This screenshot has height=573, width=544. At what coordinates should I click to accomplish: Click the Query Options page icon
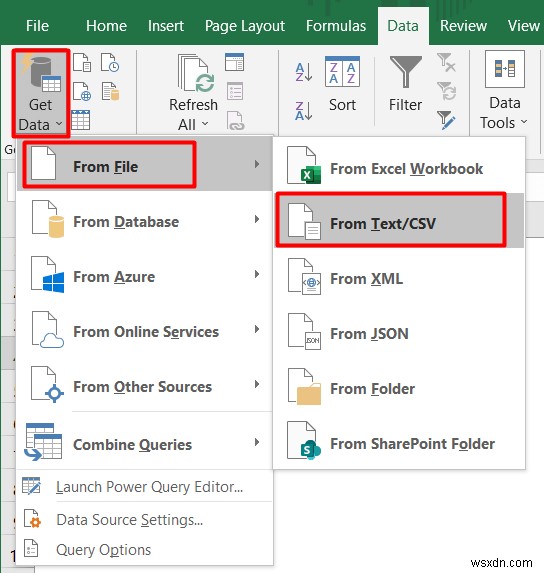tap(31, 548)
